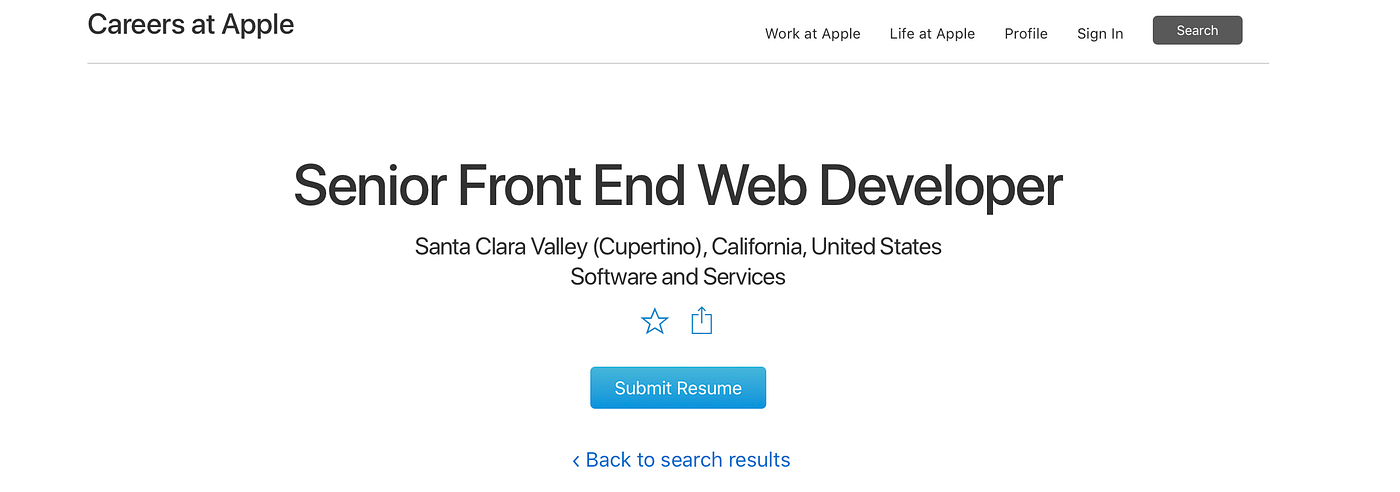1400x492 pixels.
Task: Click the Careers at Apple site title
Action: tap(191, 25)
